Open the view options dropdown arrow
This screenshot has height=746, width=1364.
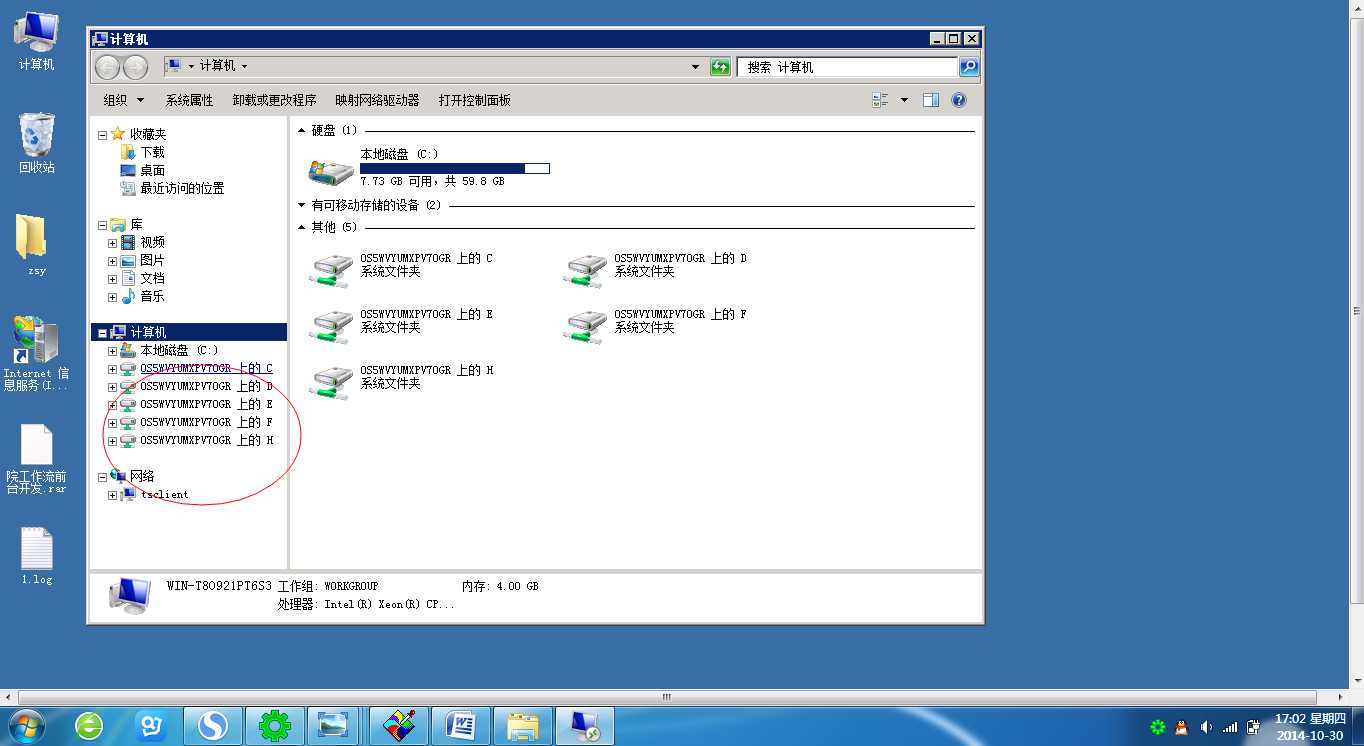coord(904,100)
